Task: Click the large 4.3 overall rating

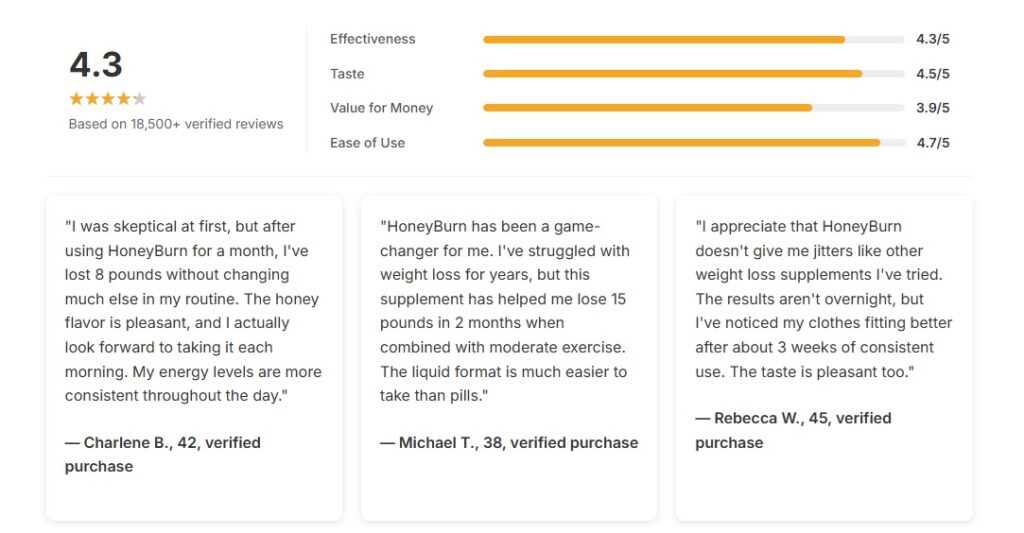Action: (x=96, y=65)
